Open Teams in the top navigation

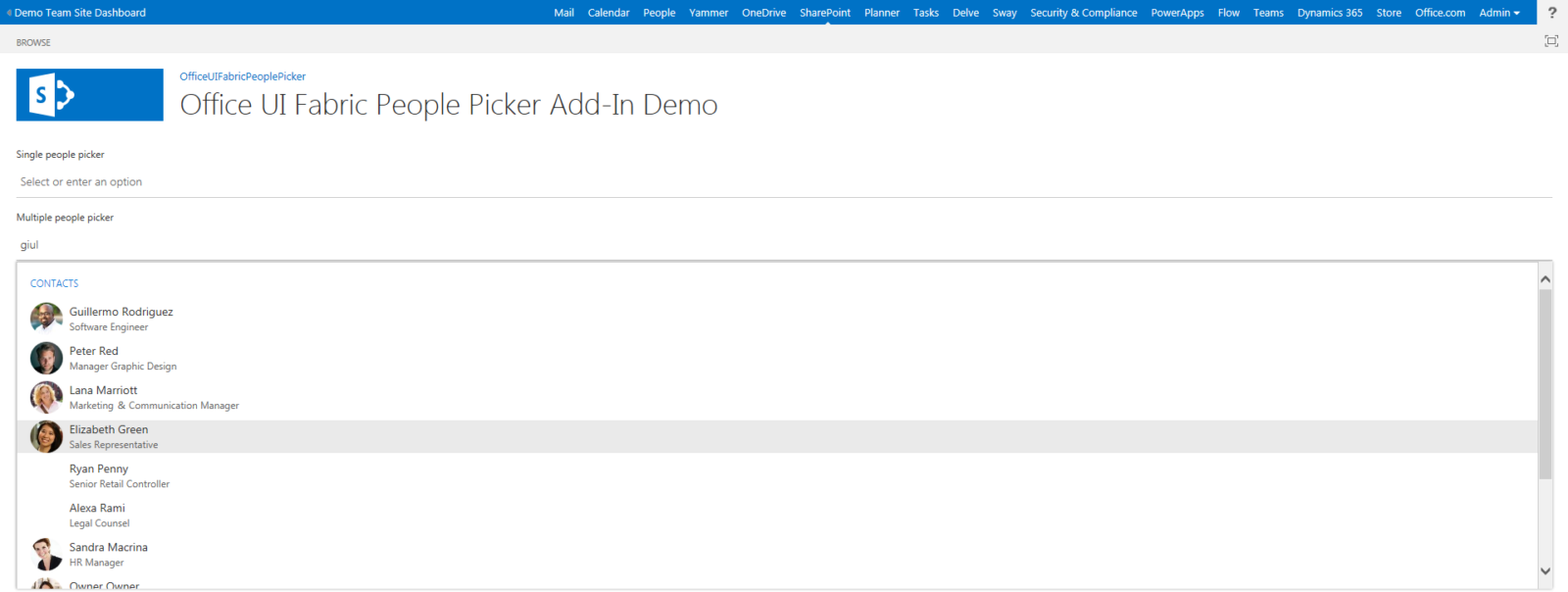1268,13
